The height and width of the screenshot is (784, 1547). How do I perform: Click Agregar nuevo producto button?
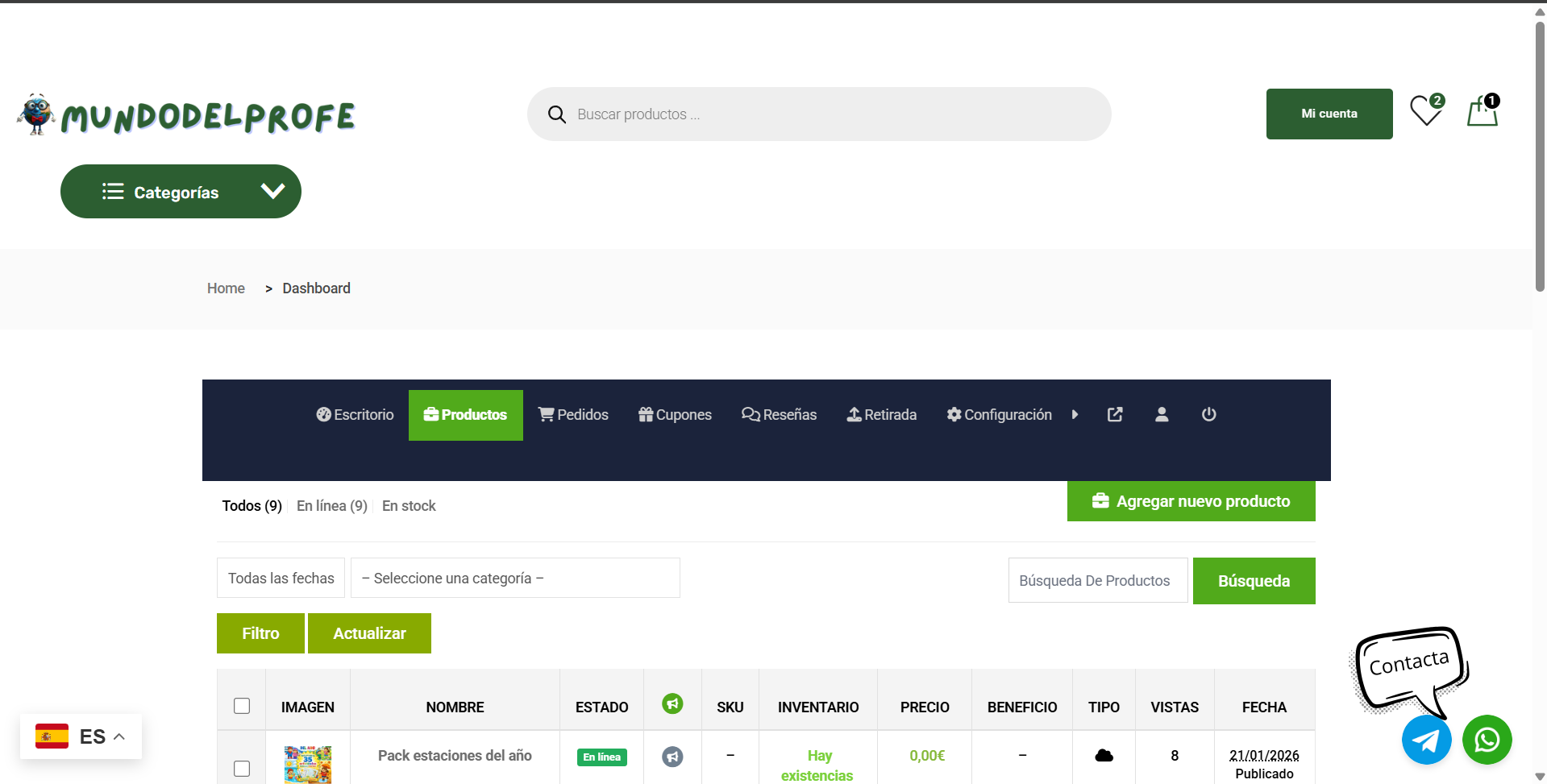[1191, 501]
